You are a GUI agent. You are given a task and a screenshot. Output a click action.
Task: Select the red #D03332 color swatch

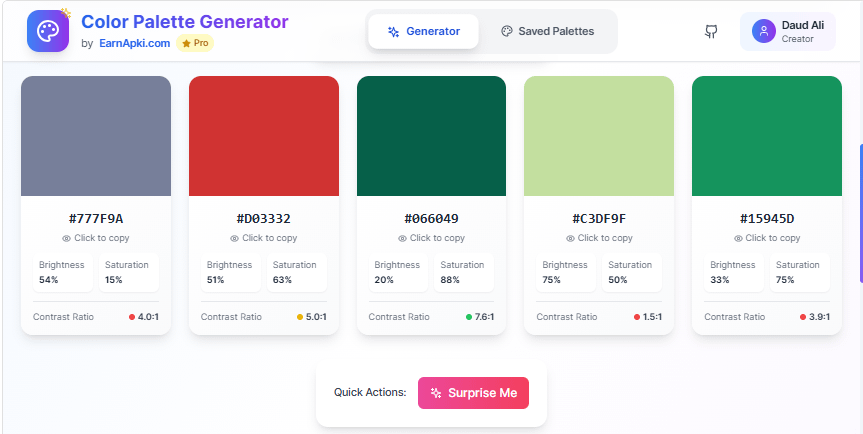pyautogui.click(x=264, y=136)
